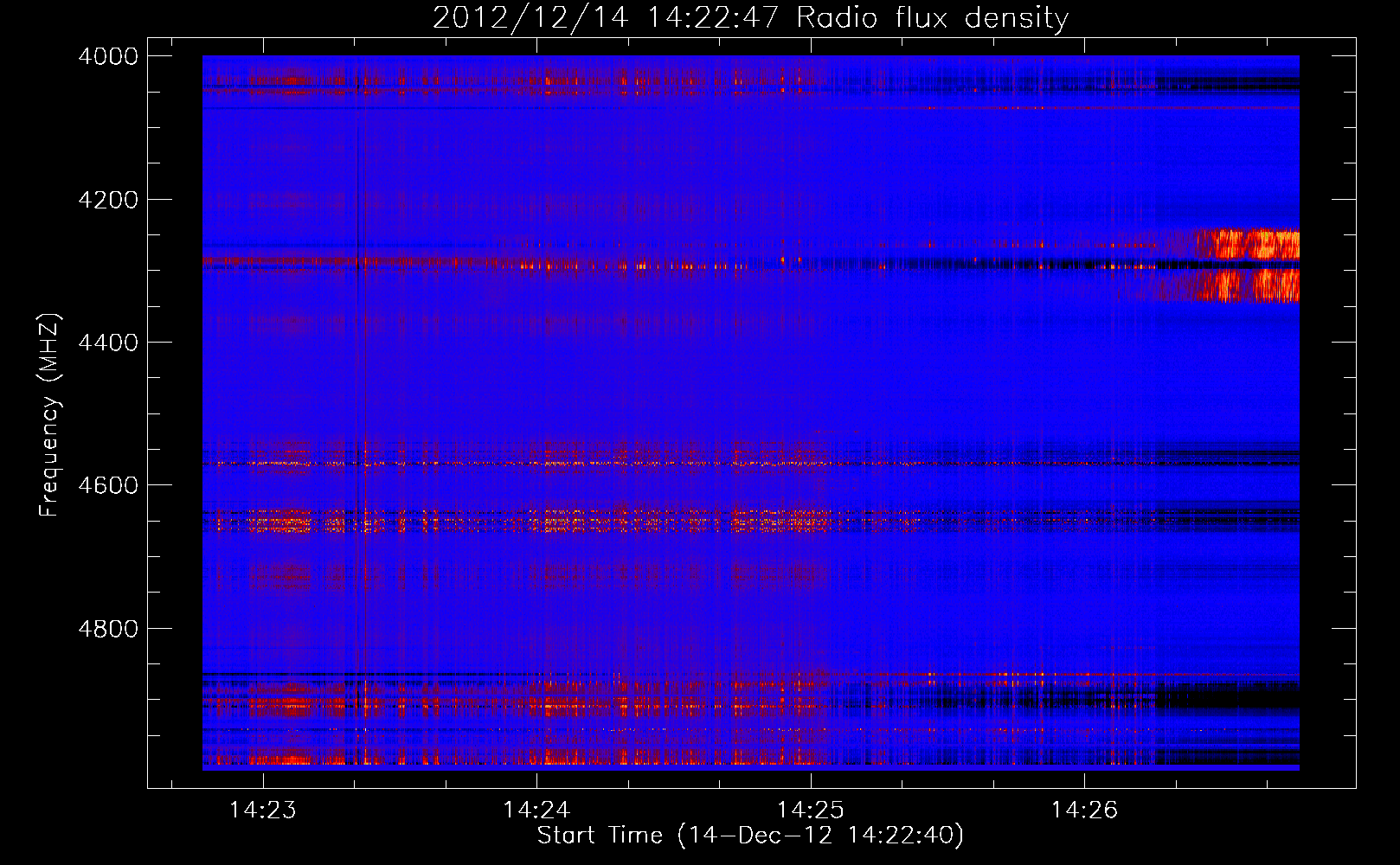Click the plot title '2012/12/14 14:22:47 Radio flux density'
This screenshot has height=865, width=1400.
[x=750, y=17]
